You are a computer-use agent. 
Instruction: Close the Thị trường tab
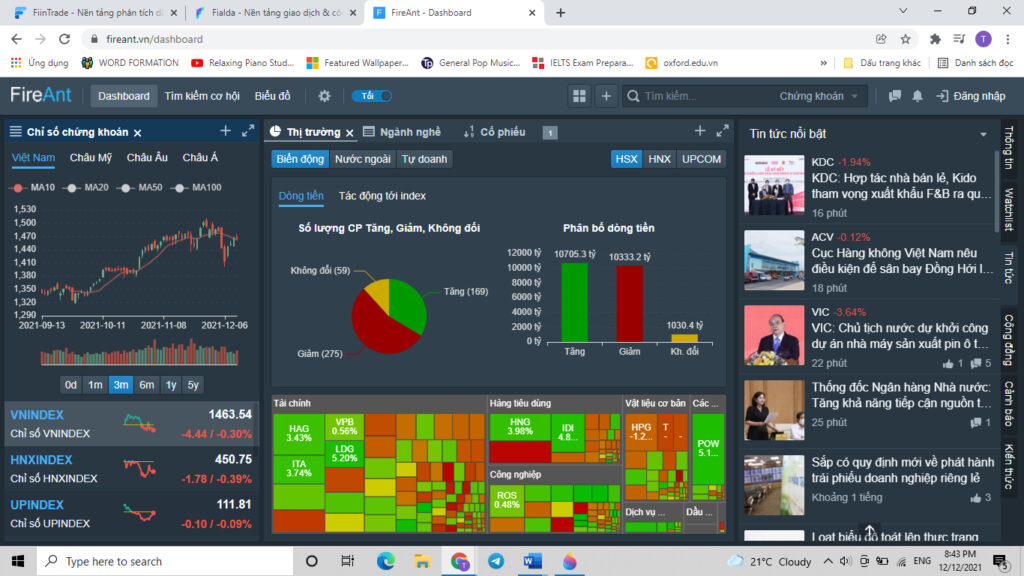point(350,133)
